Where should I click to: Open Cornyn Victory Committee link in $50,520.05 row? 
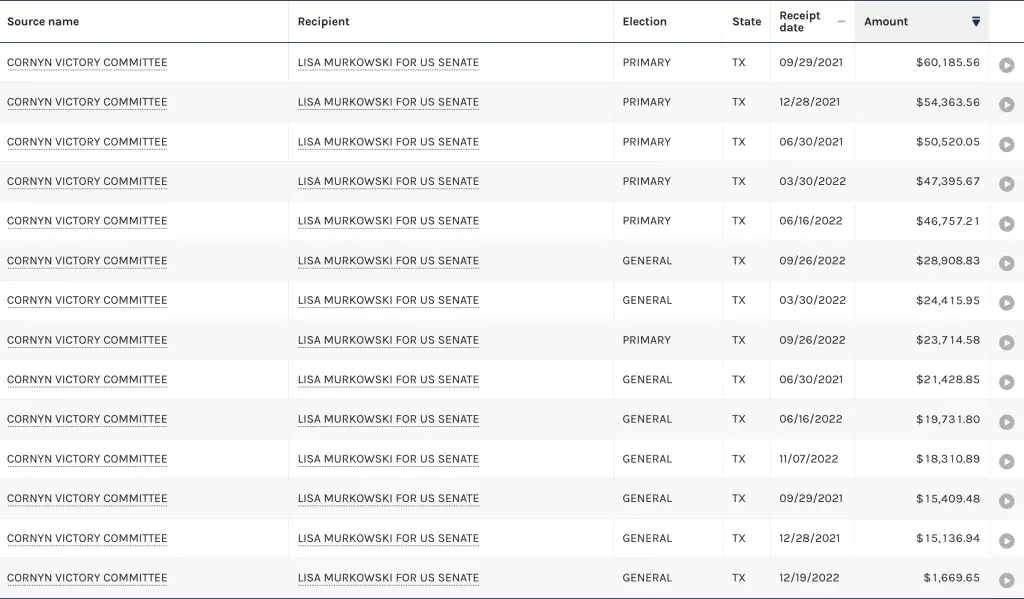(87, 142)
